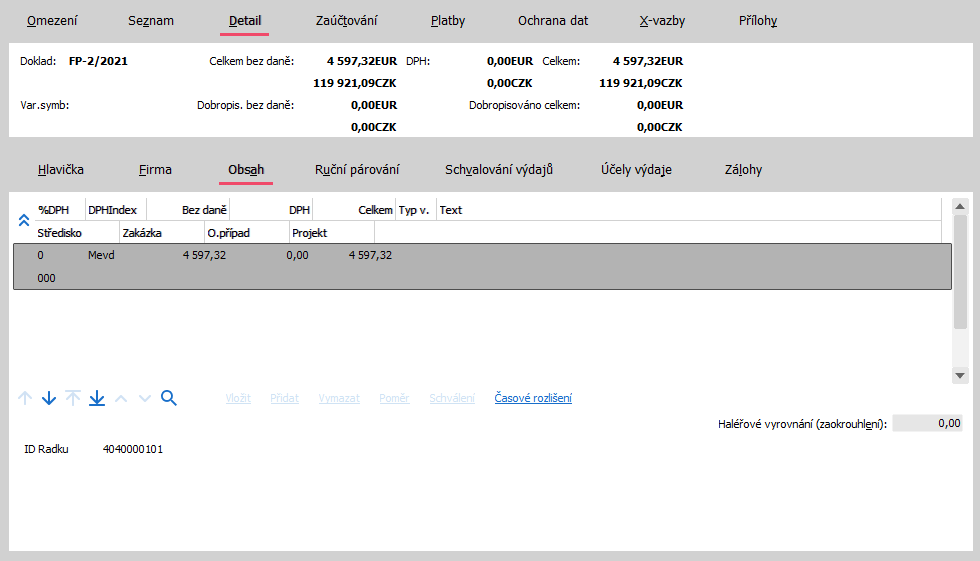This screenshot has height=561, width=980.
Task: Open search with magnifier icon
Action: tap(169, 398)
